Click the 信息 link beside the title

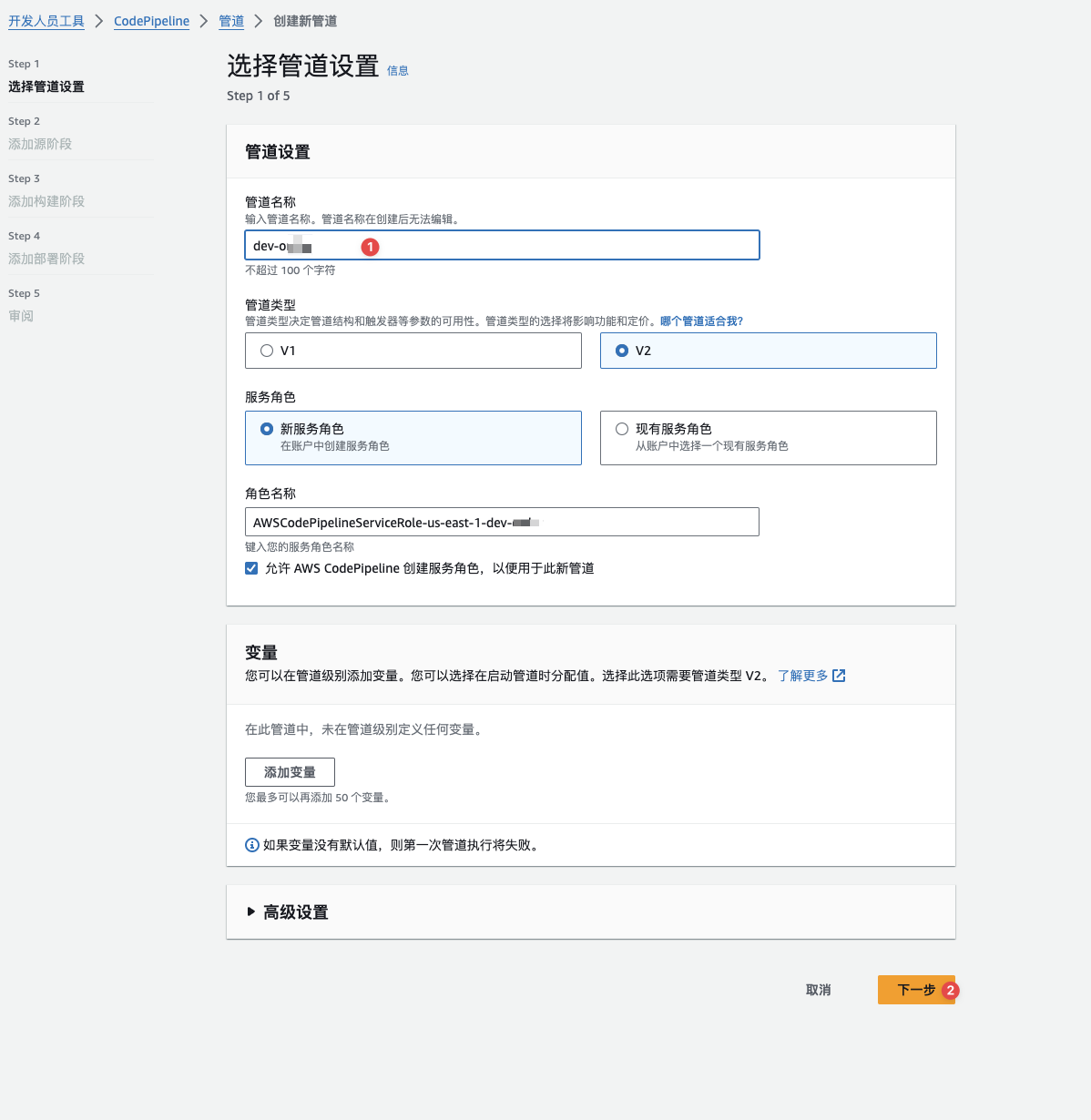point(398,71)
